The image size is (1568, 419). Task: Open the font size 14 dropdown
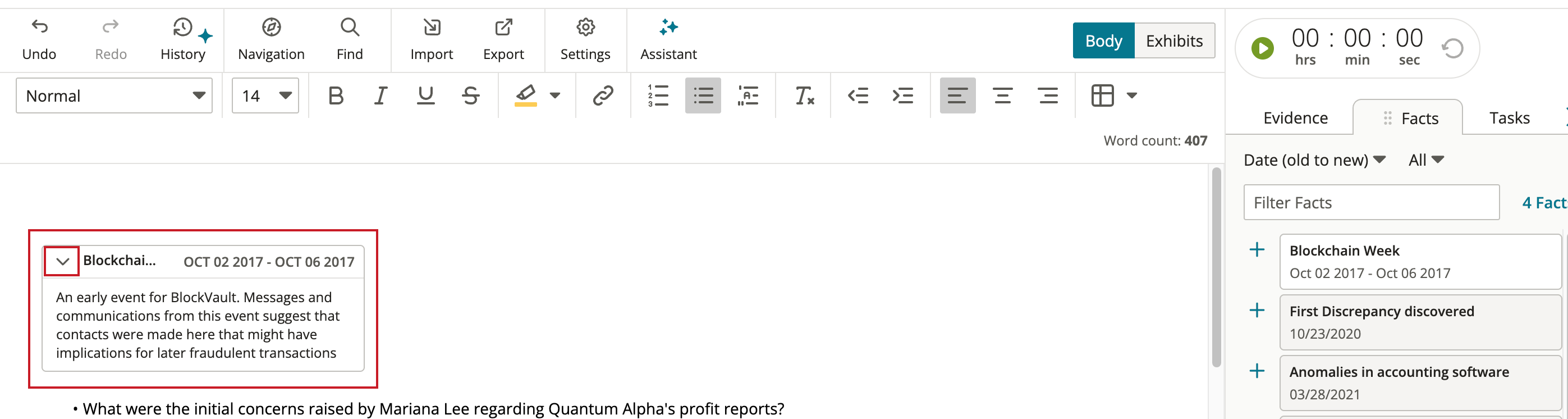(265, 95)
